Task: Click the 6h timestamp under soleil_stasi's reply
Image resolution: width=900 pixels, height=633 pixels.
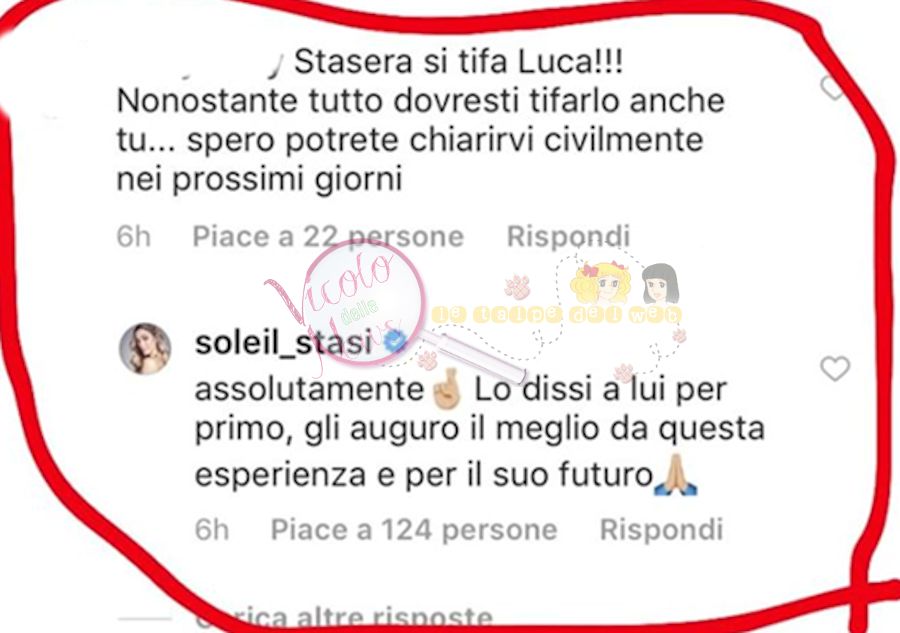Action: [x=212, y=529]
